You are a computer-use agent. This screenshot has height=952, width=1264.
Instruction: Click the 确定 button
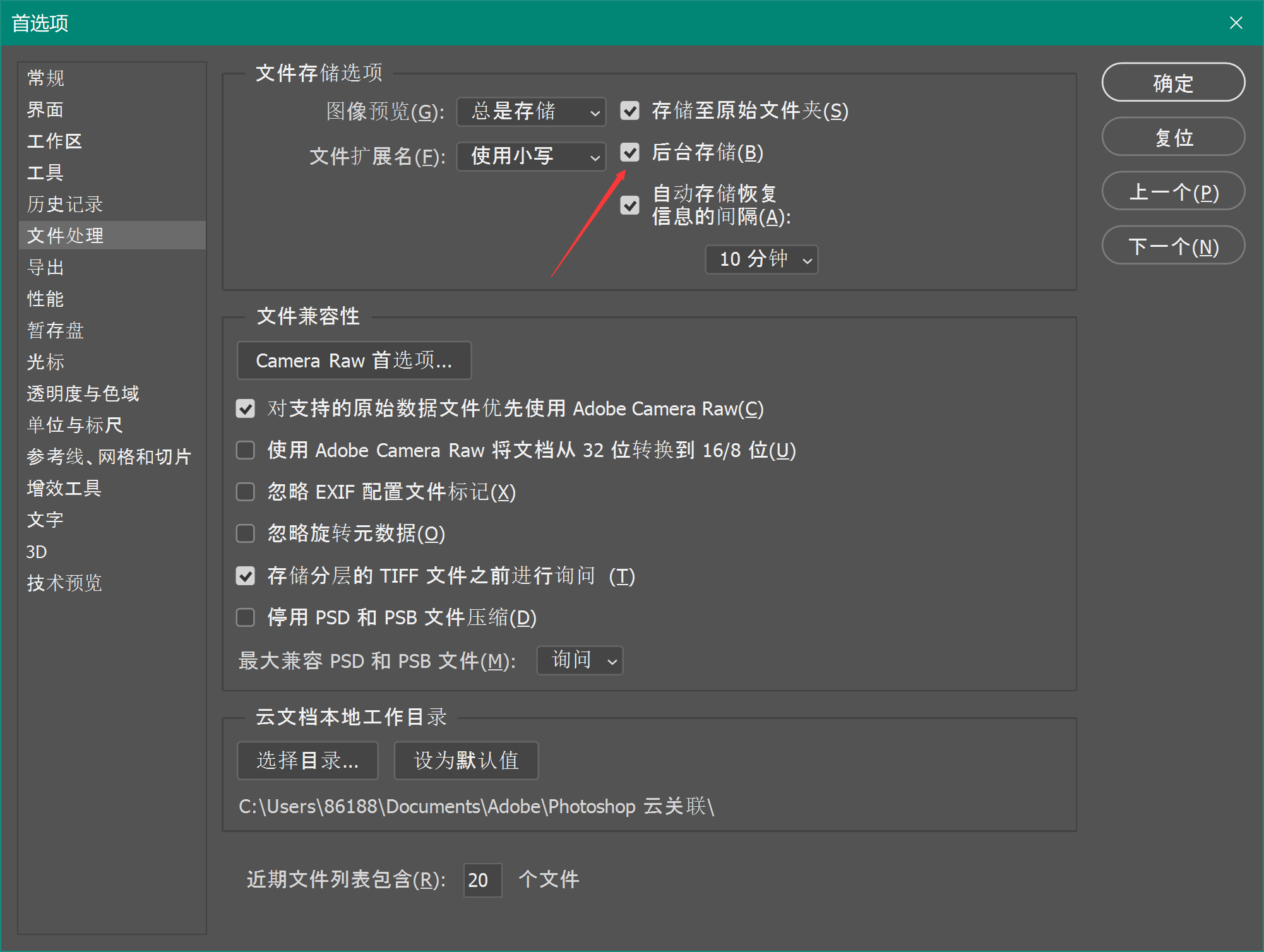pyautogui.click(x=1172, y=82)
